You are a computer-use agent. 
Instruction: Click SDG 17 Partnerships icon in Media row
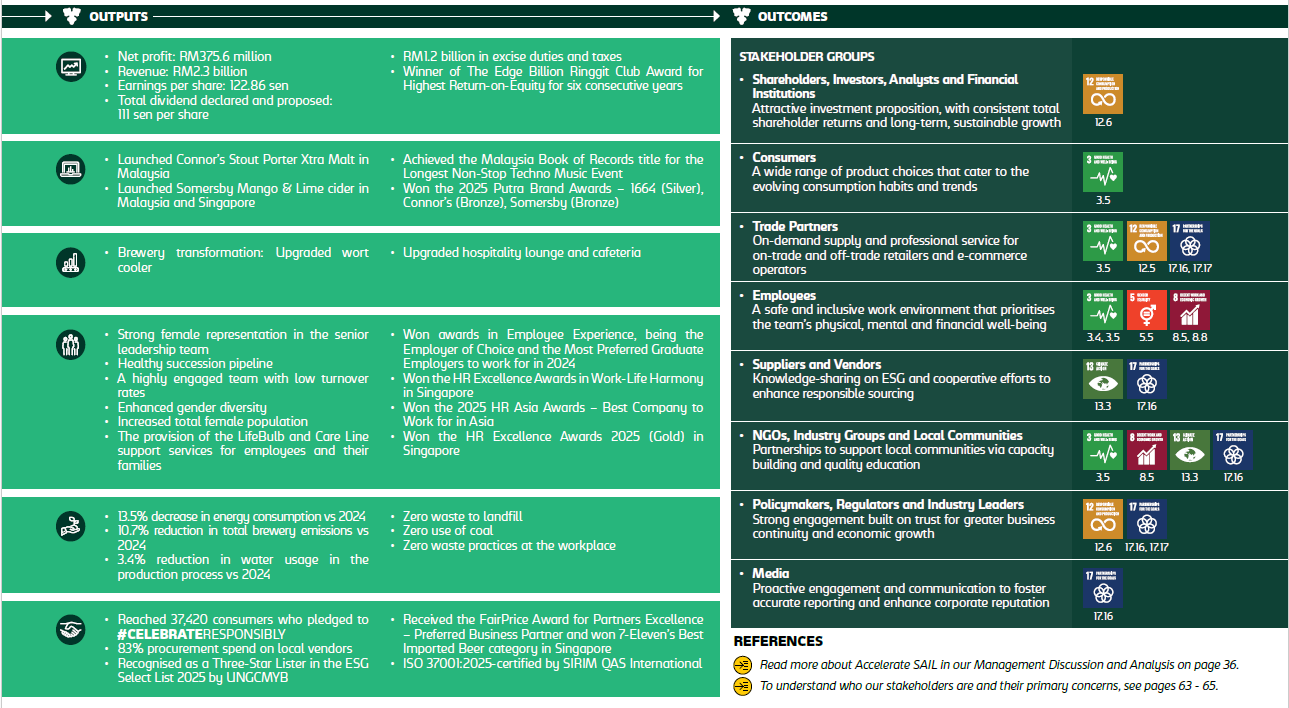1103,588
